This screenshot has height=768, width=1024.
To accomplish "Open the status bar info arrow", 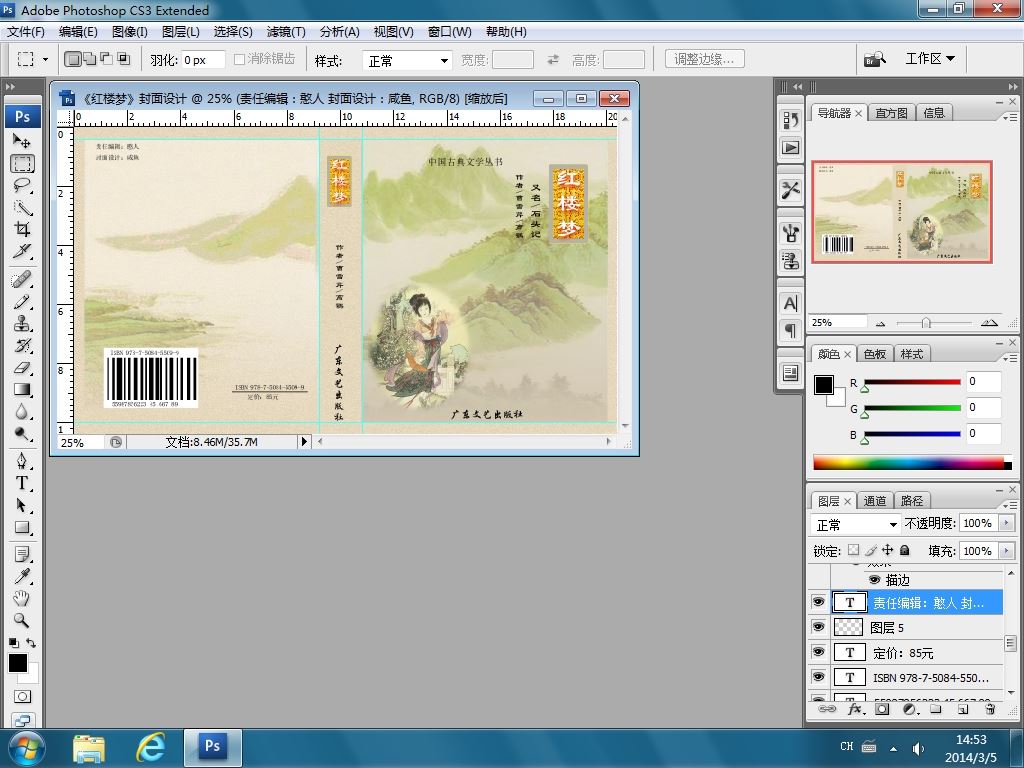I will click(x=304, y=441).
